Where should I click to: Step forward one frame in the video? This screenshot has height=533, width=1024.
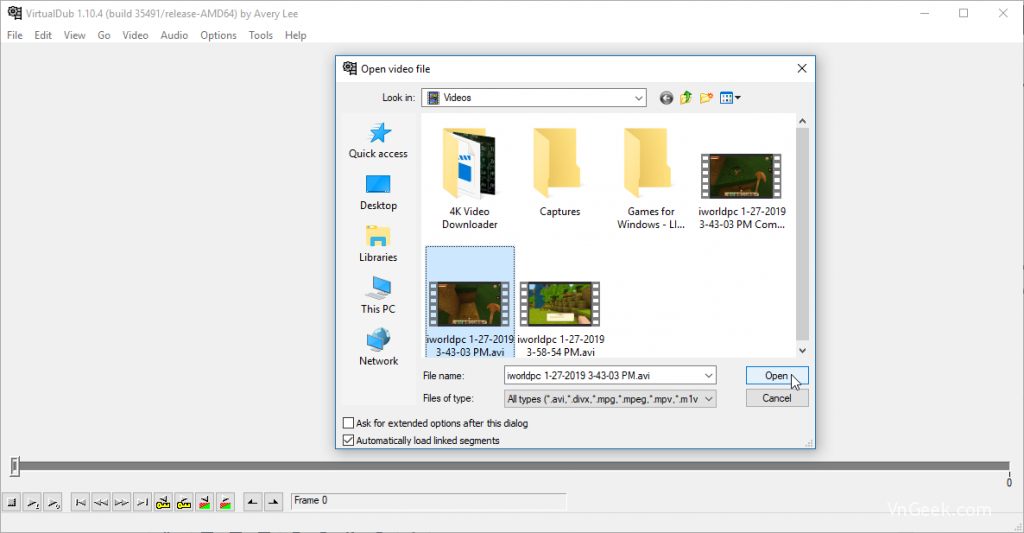[x=121, y=502]
